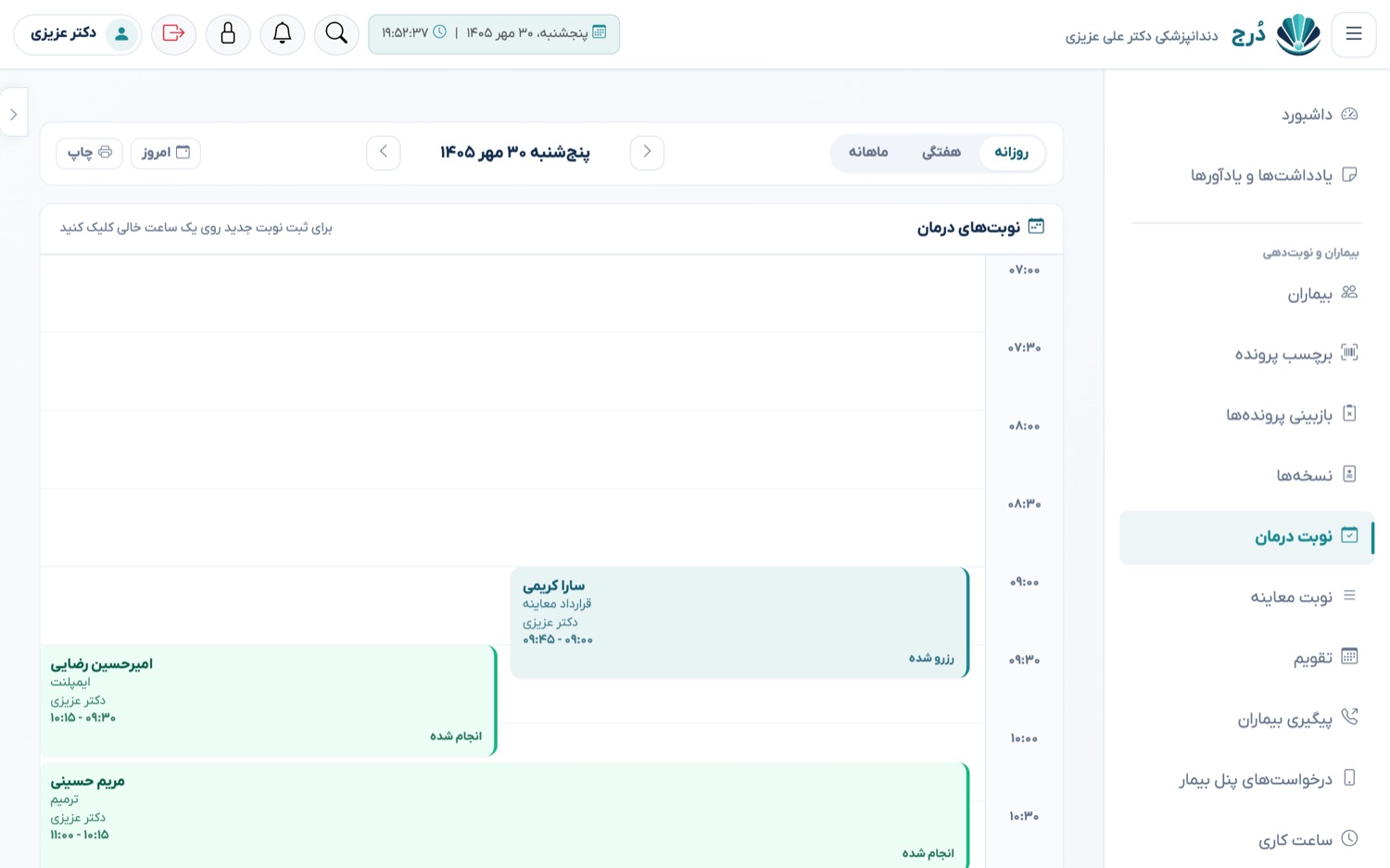Open ساعت کاری in sidebar
1390x868 pixels.
pos(1246,840)
